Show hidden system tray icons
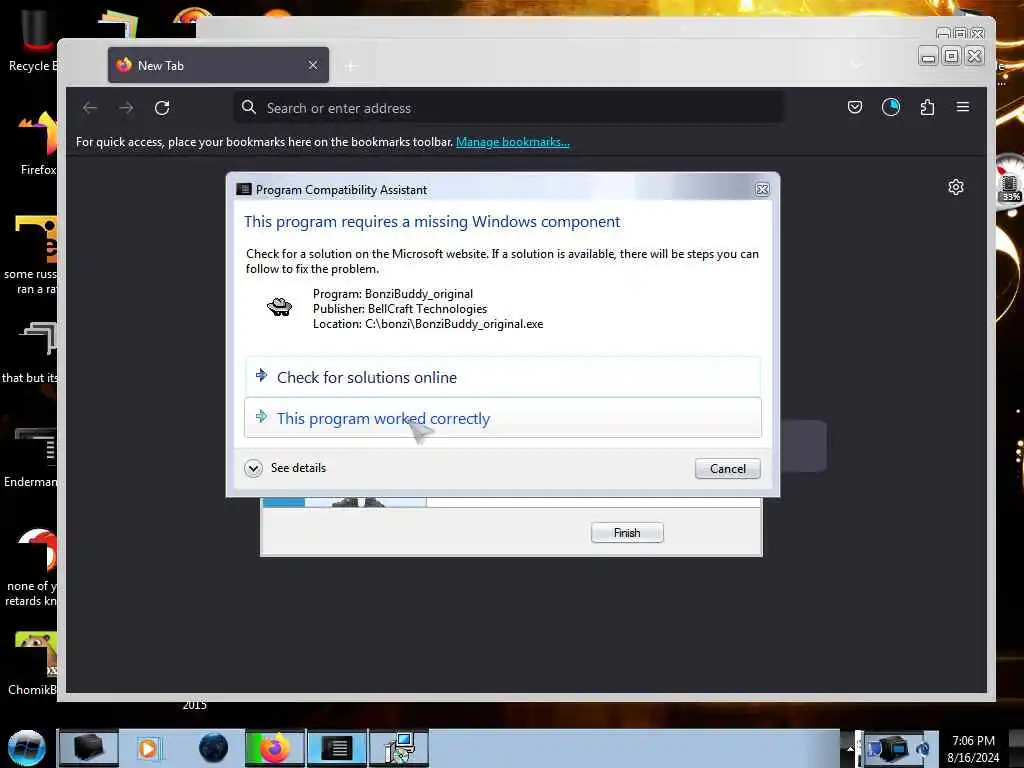Viewport: 1024px width, 768px height. pyautogui.click(x=850, y=748)
